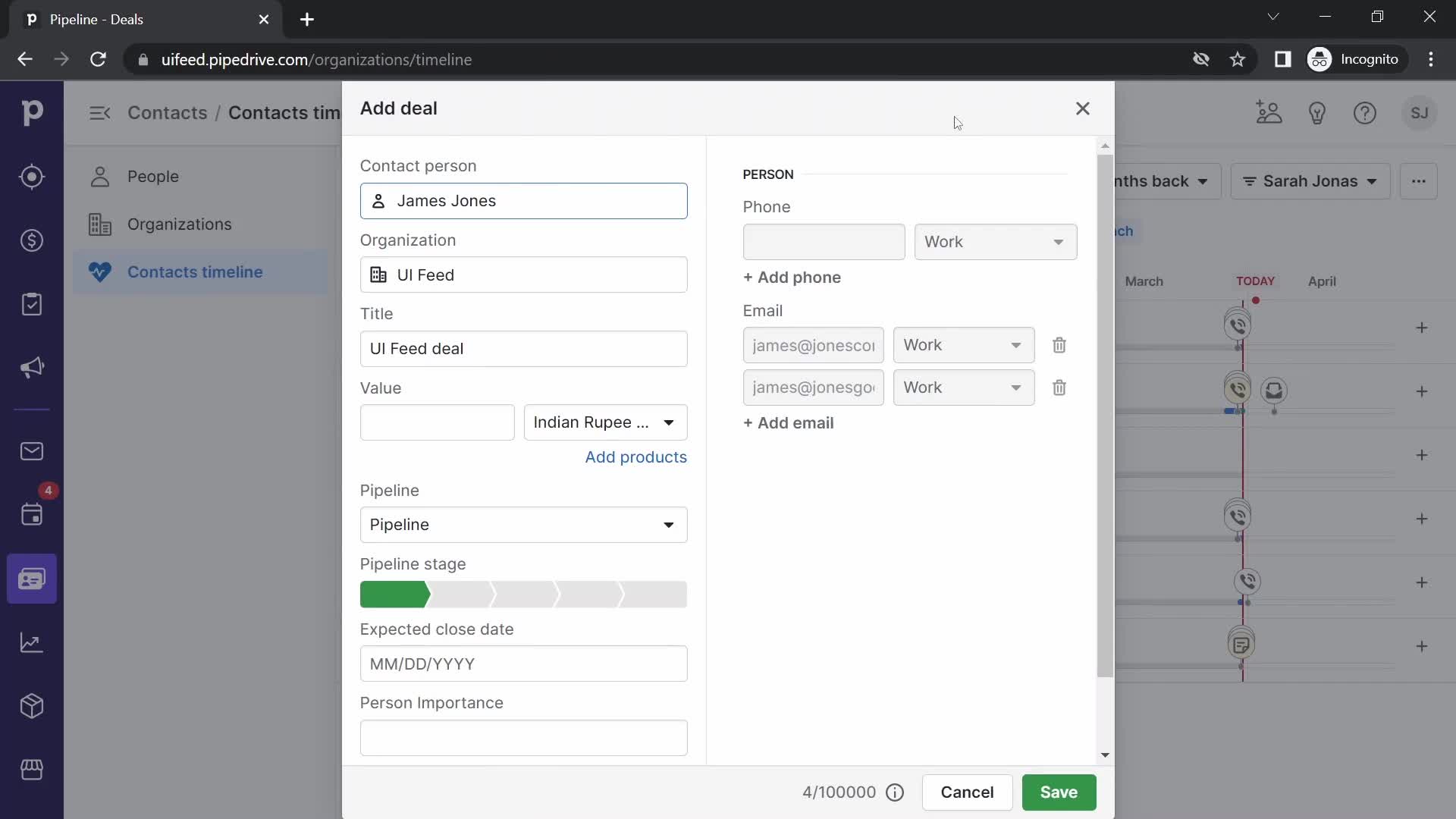Click Cancel to discard the deal
The height and width of the screenshot is (819, 1456).
click(x=967, y=792)
